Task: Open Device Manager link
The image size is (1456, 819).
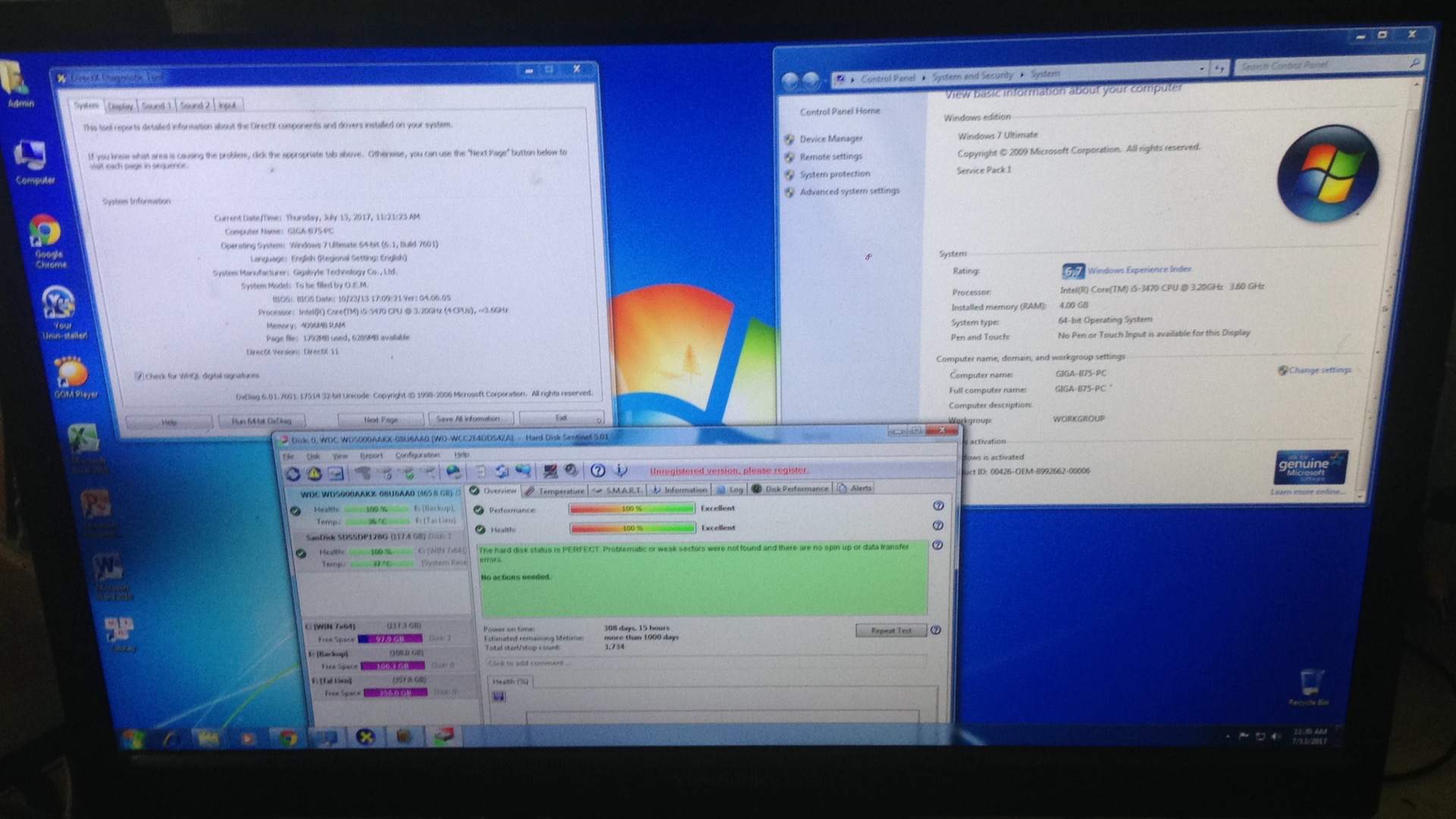Action: [x=830, y=139]
